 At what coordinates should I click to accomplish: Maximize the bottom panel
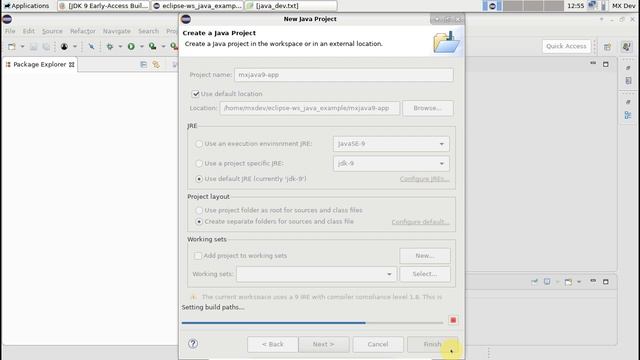tap(606, 282)
